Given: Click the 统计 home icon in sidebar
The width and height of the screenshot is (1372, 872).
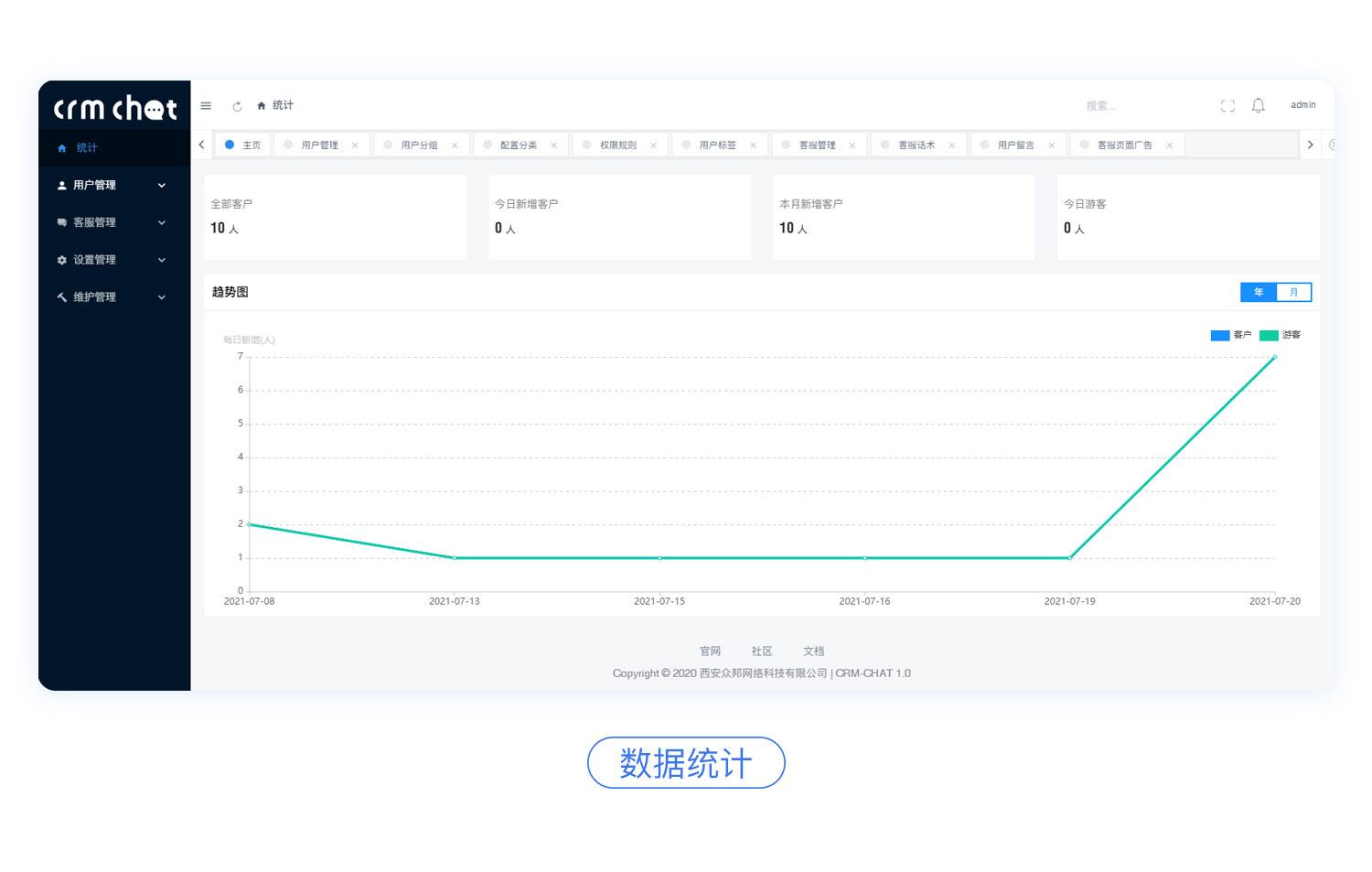Looking at the screenshot, I should (62, 147).
